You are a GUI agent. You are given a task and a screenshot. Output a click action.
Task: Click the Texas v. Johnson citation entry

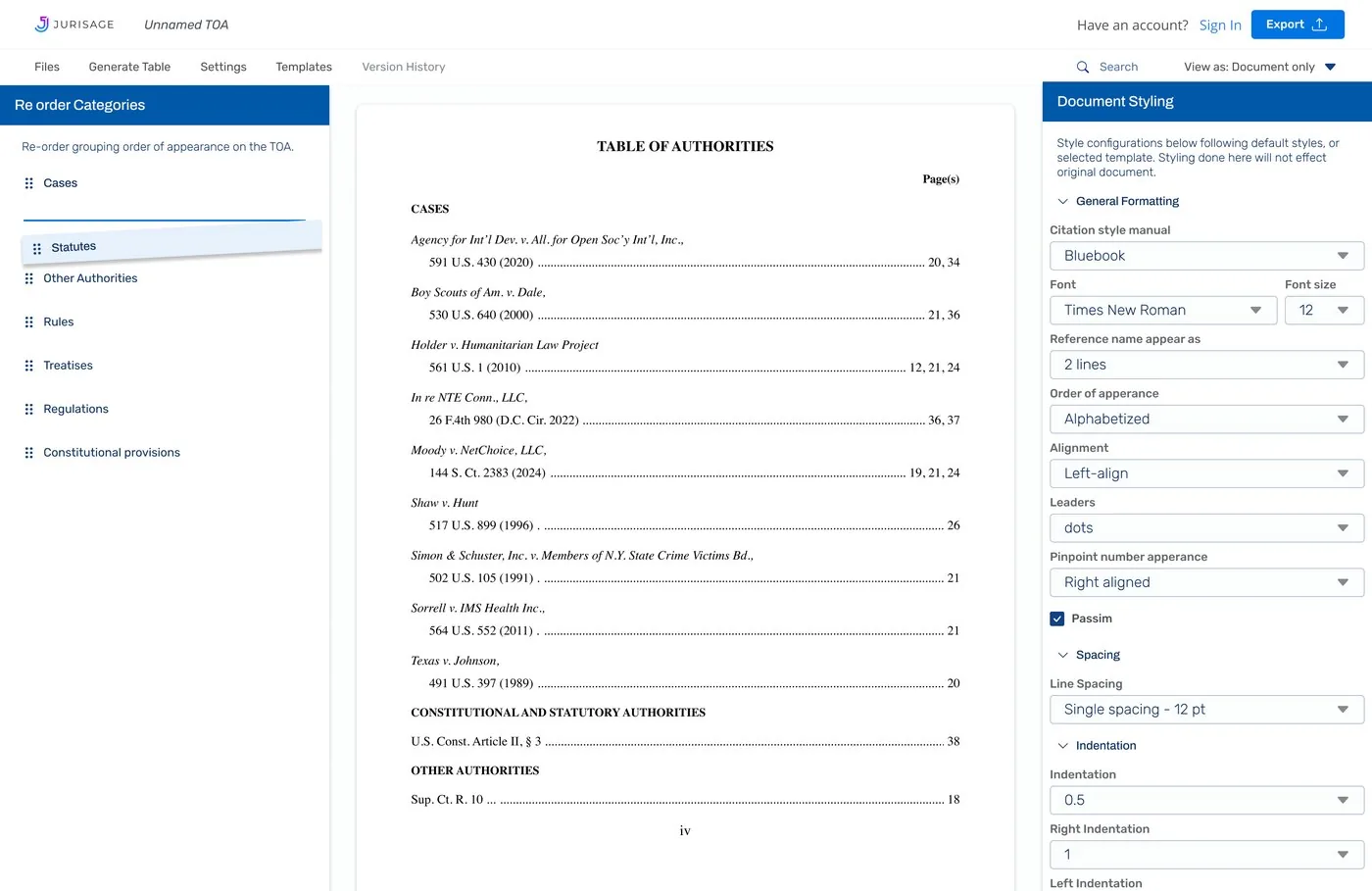coord(685,672)
